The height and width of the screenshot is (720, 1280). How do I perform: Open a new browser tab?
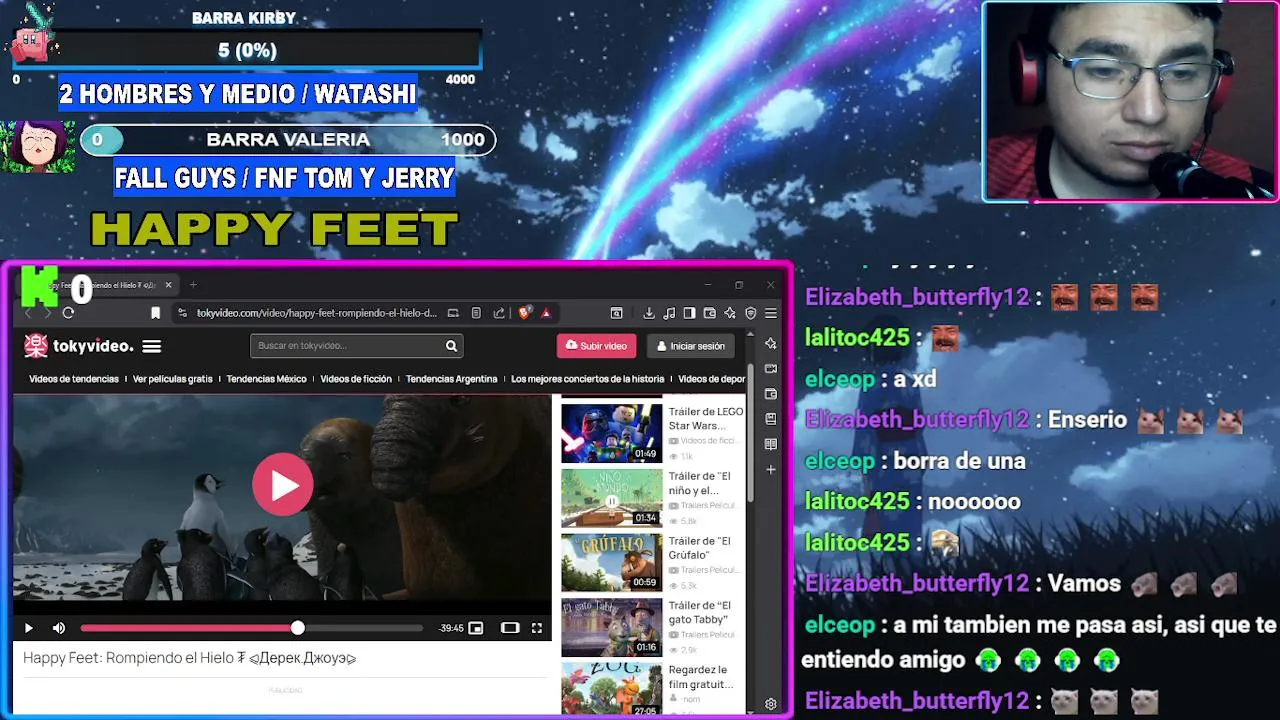point(193,285)
